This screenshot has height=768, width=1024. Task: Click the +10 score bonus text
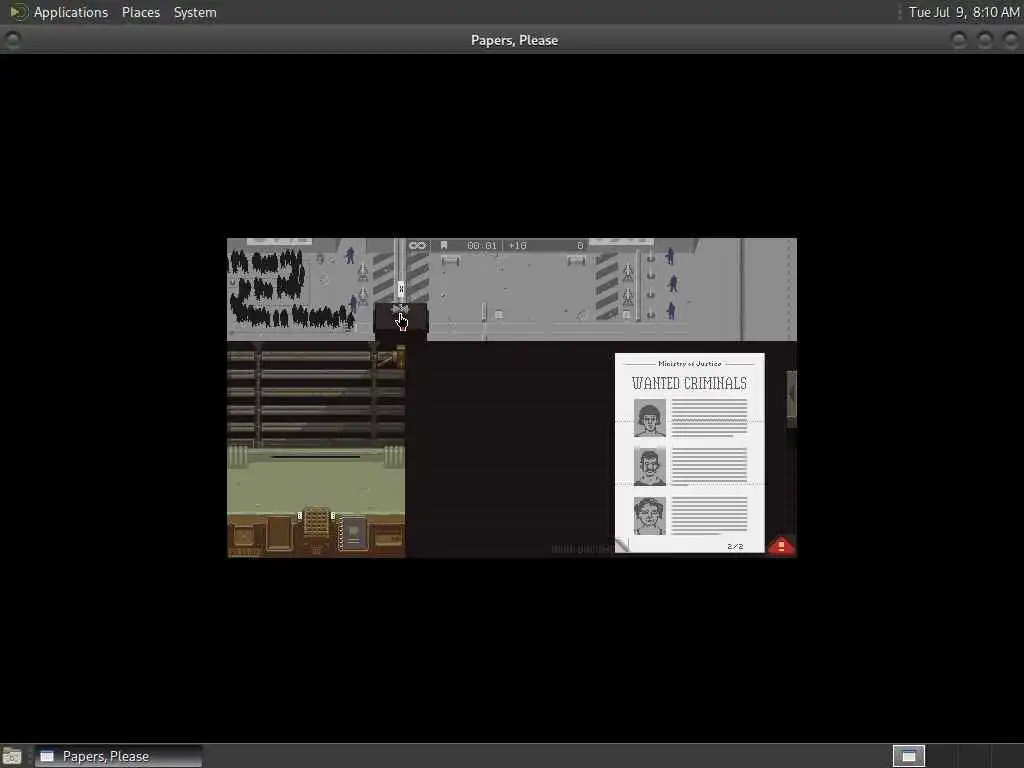[517, 246]
